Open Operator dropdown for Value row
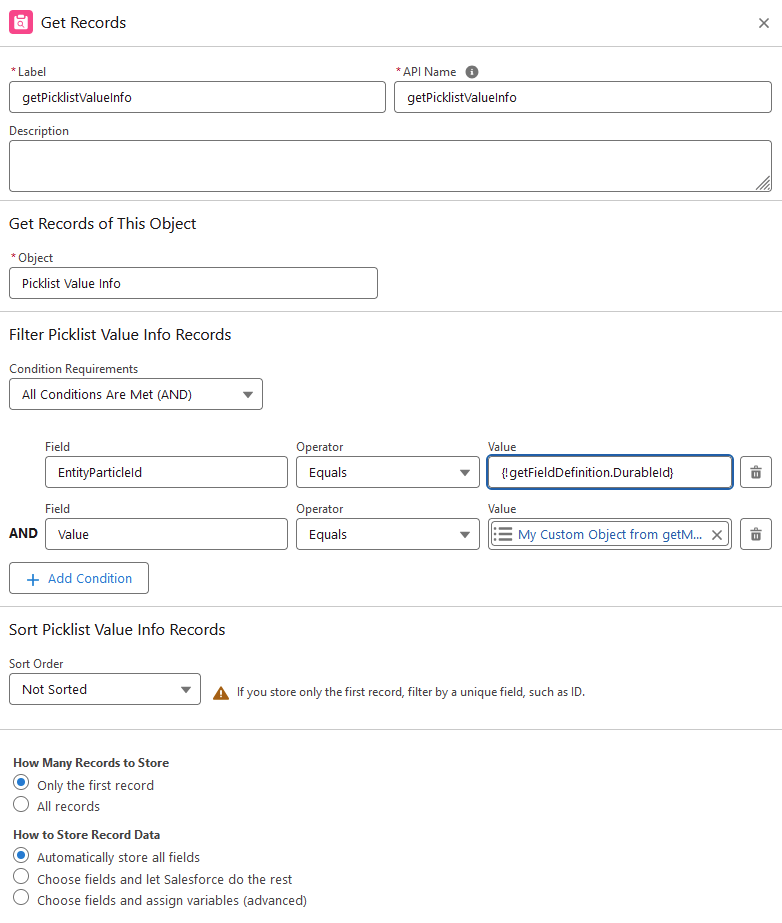 click(x=388, y=534)
